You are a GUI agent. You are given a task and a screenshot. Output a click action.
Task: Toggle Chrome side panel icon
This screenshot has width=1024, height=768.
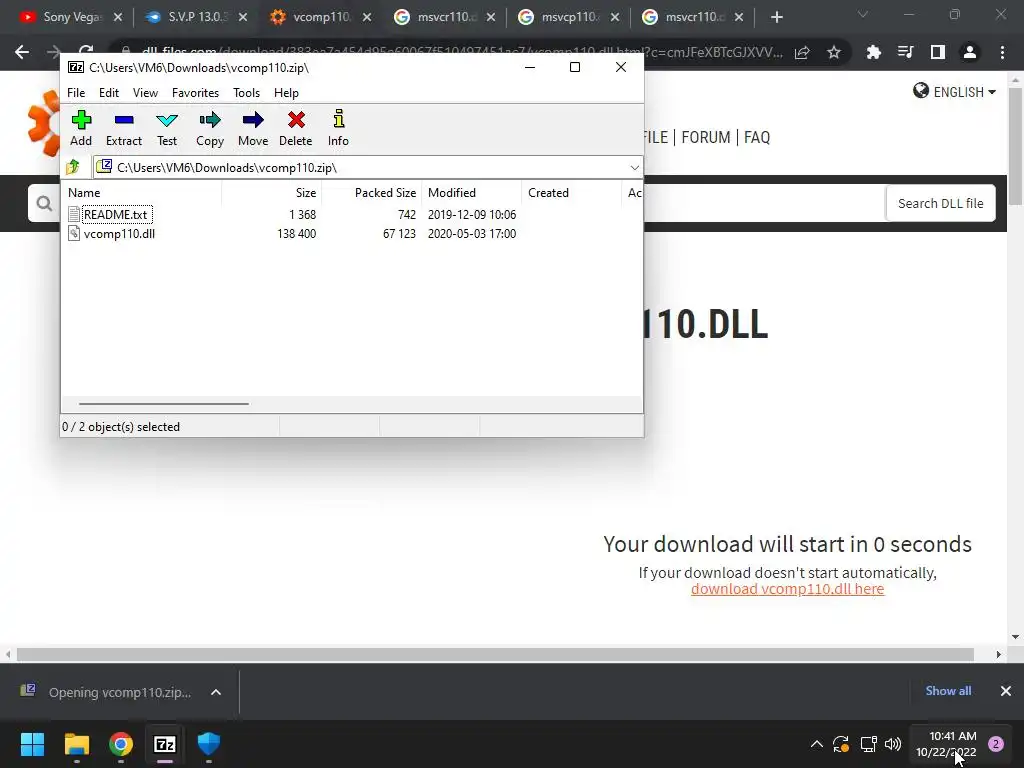pos(938,52)
